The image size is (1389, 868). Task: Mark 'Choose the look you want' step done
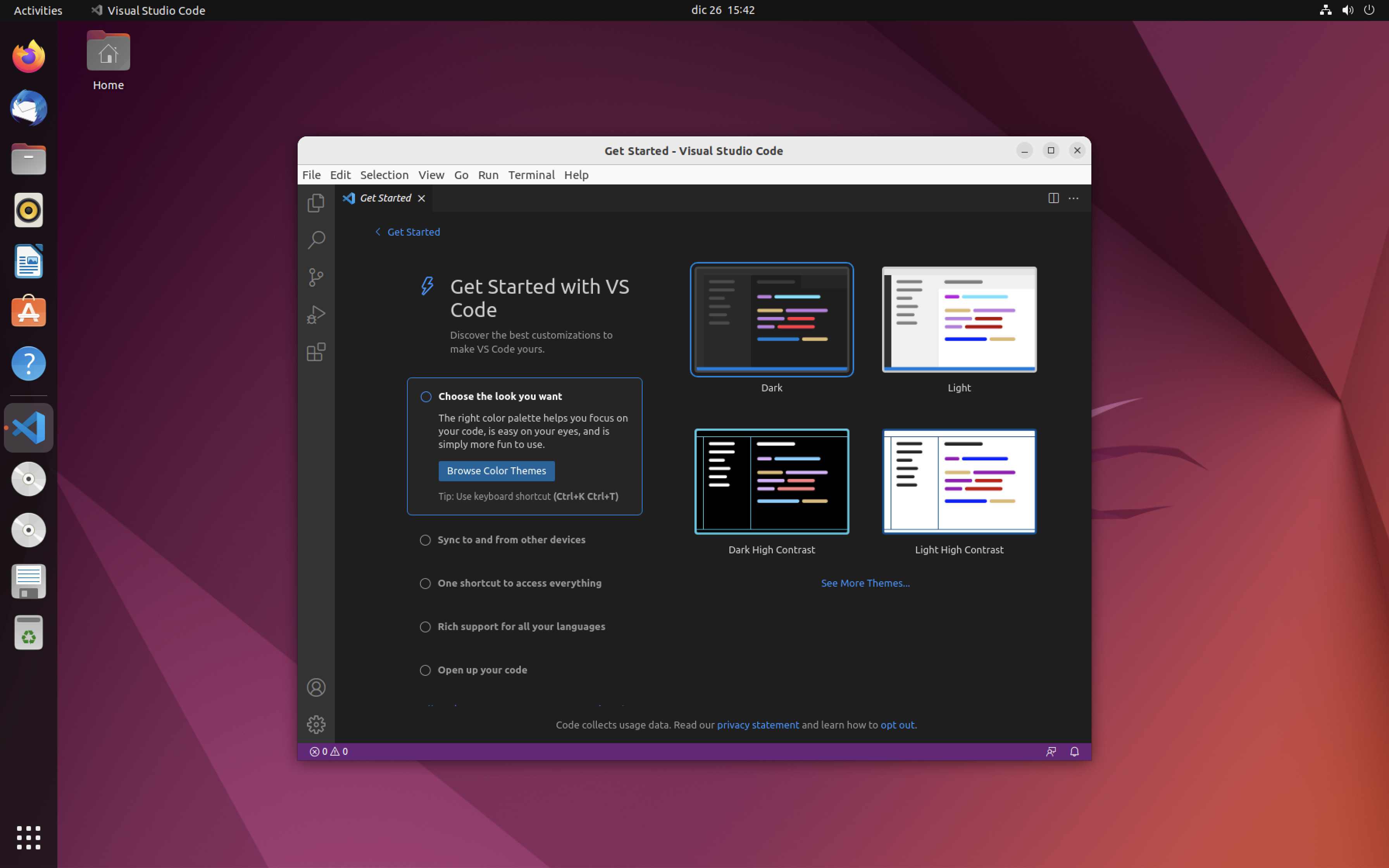click(x=426, y=397)
